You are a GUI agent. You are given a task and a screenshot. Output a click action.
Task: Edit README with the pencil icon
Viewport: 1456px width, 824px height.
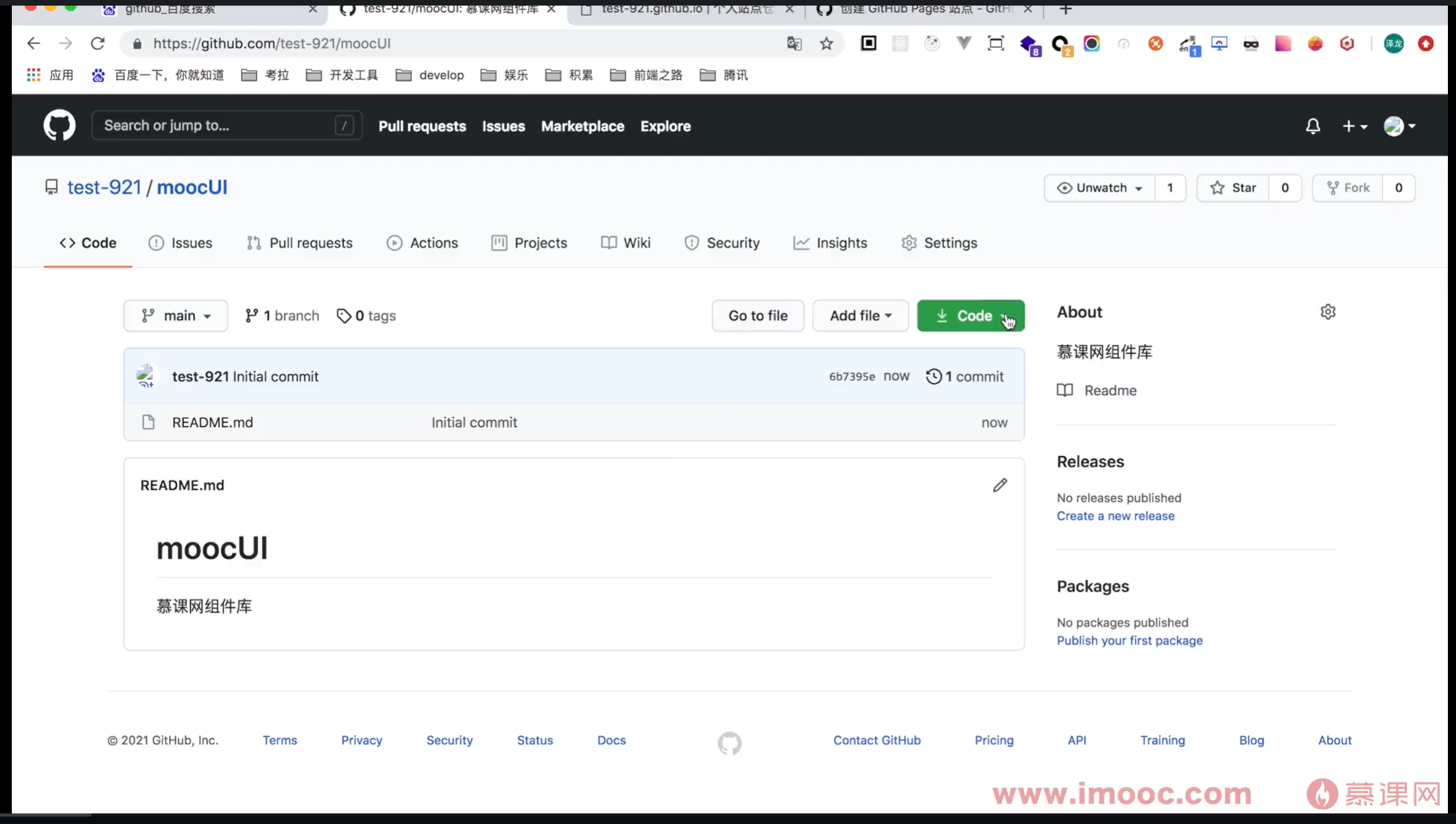click(x=999, y=485)
